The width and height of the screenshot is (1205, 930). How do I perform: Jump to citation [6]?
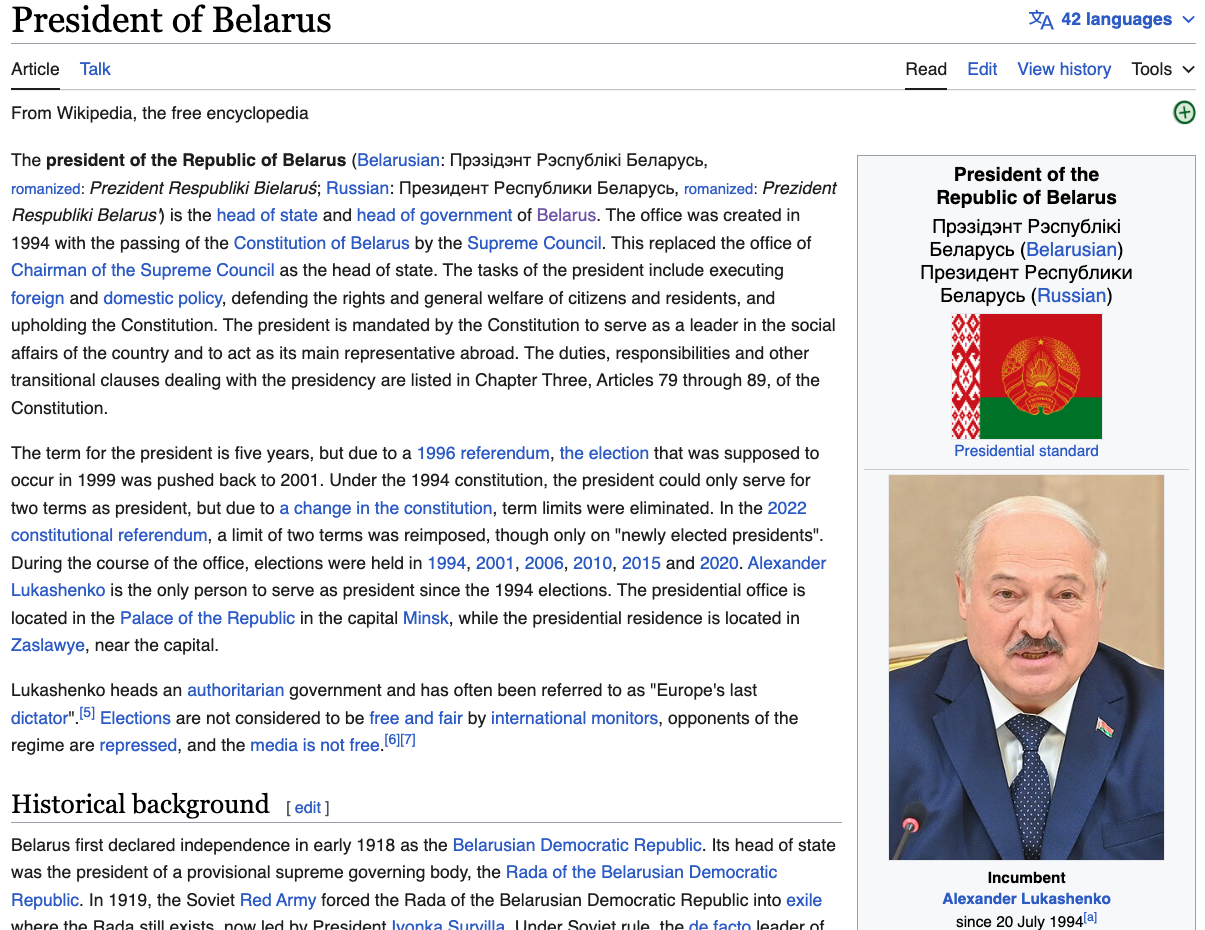392,740
